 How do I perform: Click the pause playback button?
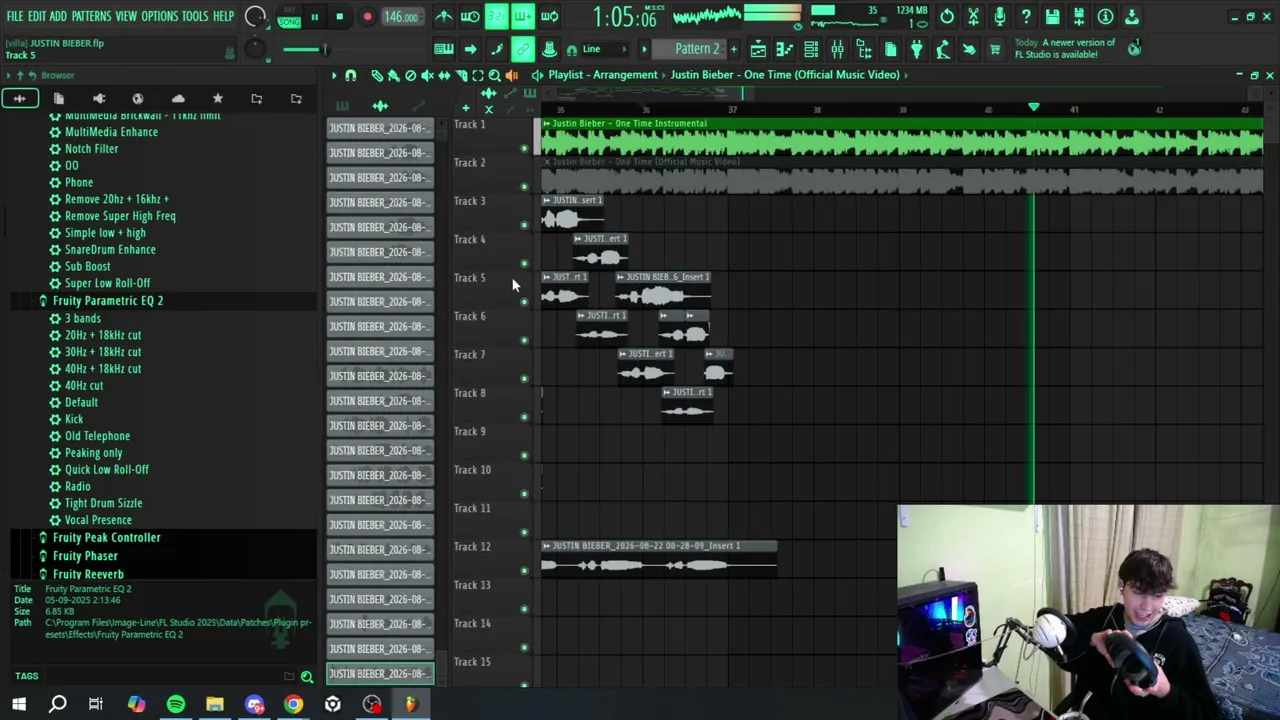click(x=314, y=17)
